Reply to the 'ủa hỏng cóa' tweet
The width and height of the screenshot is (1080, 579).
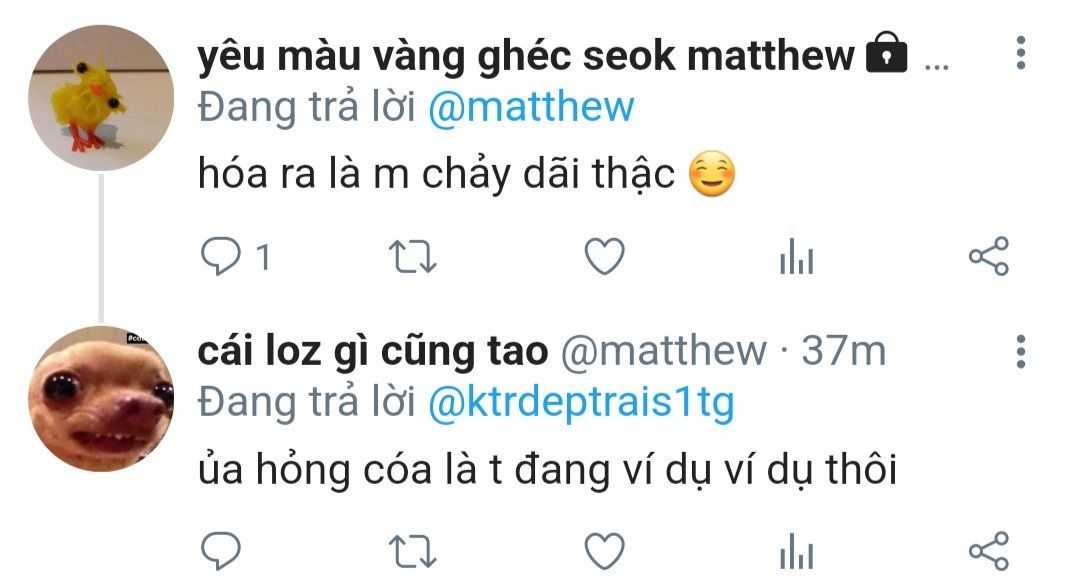click(220, 551)
